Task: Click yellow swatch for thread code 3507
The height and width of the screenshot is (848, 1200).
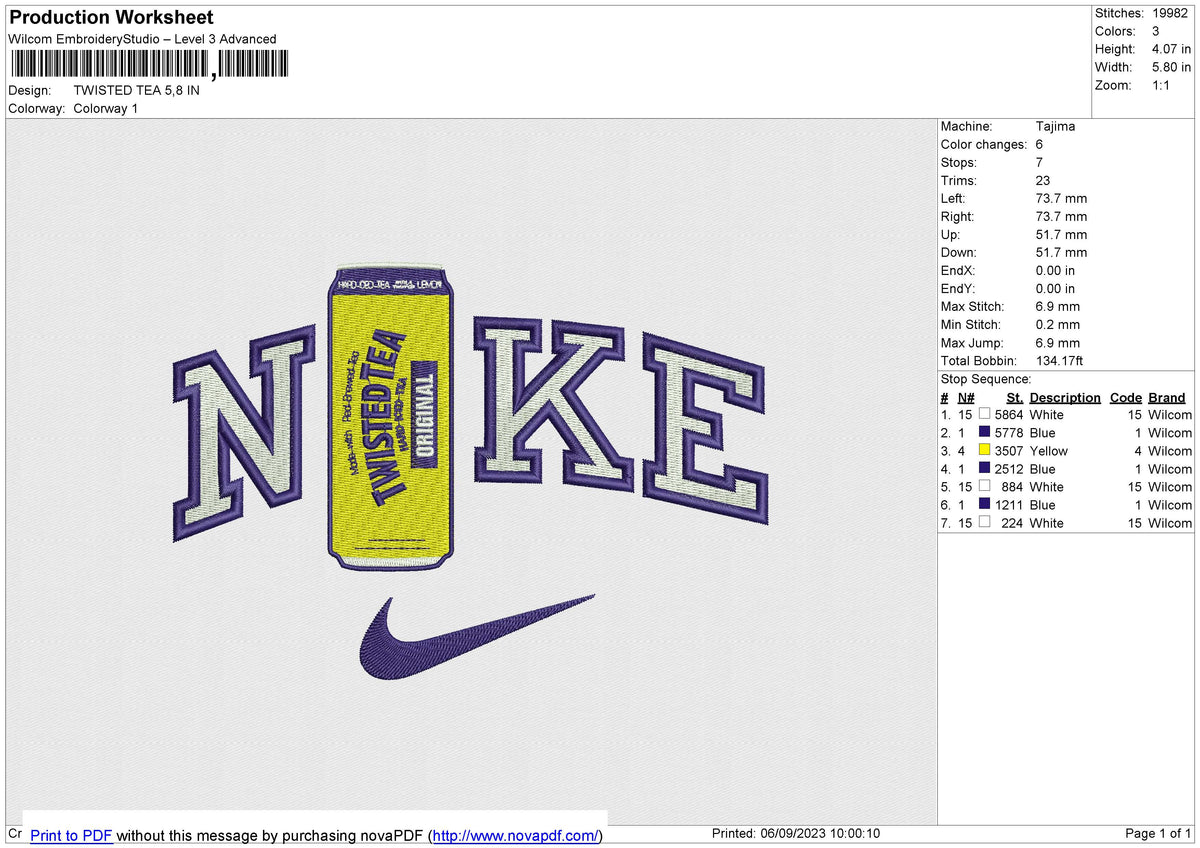Action: [x=985, y=450]
